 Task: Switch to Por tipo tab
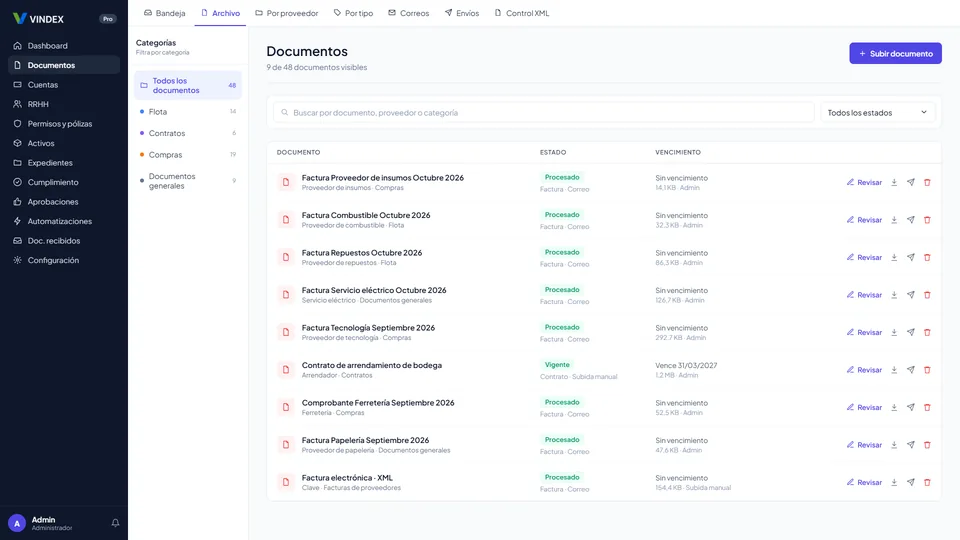(353, 13)
